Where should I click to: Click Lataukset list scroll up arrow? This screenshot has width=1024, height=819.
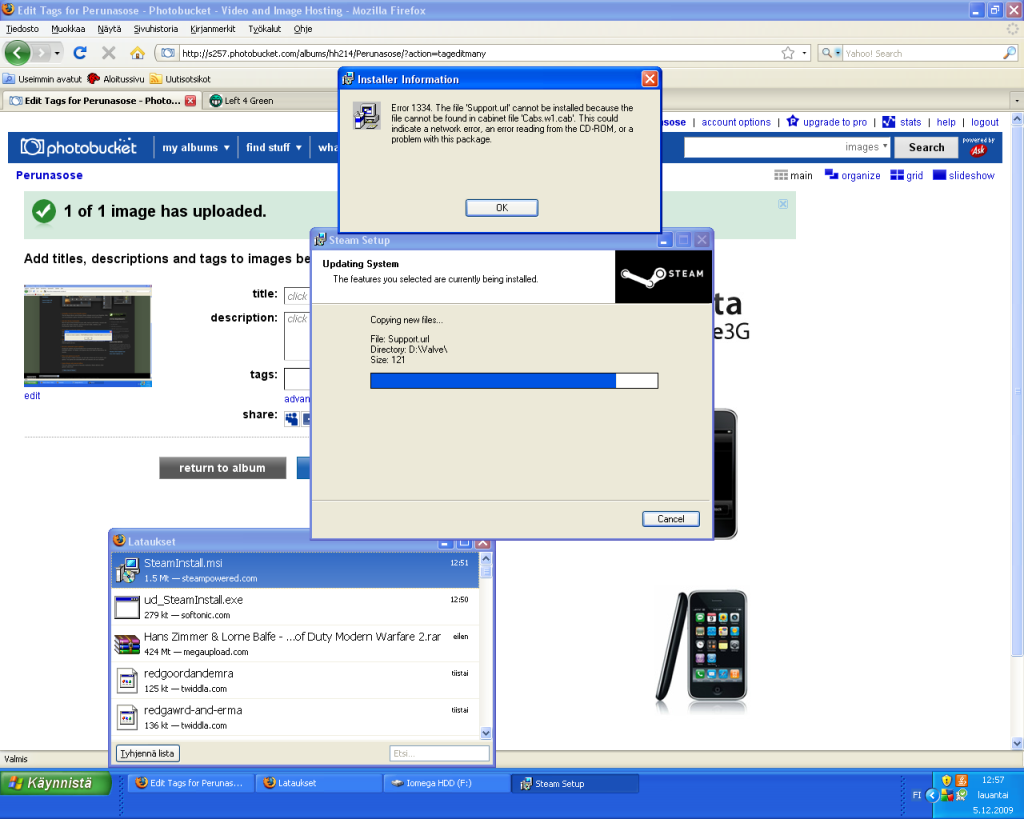tap(486, 559)
